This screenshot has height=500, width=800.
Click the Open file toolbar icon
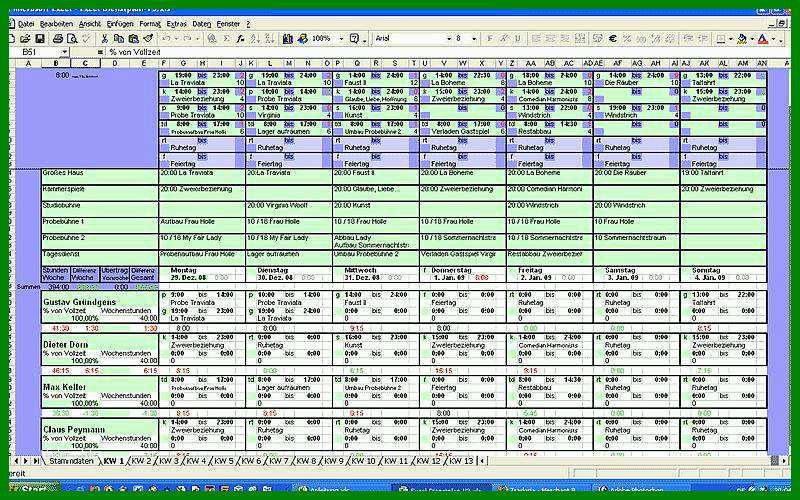pos(26,39)
